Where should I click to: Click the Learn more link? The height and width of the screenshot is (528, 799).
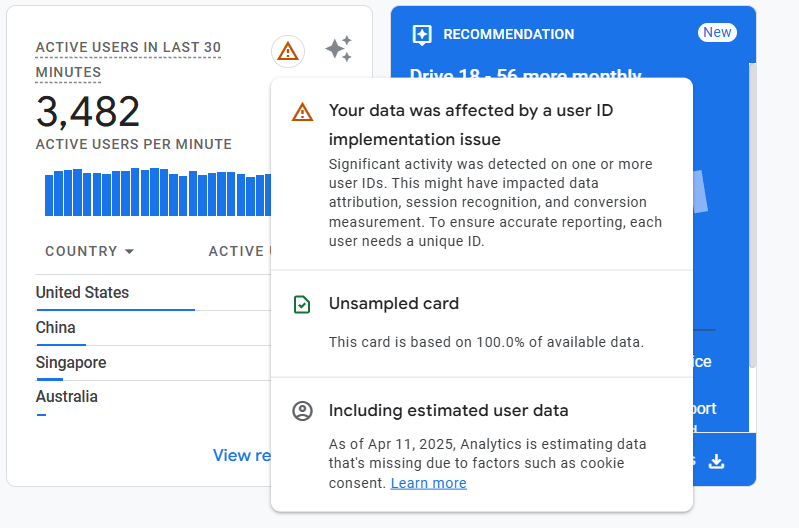click(x=428, y=483)
